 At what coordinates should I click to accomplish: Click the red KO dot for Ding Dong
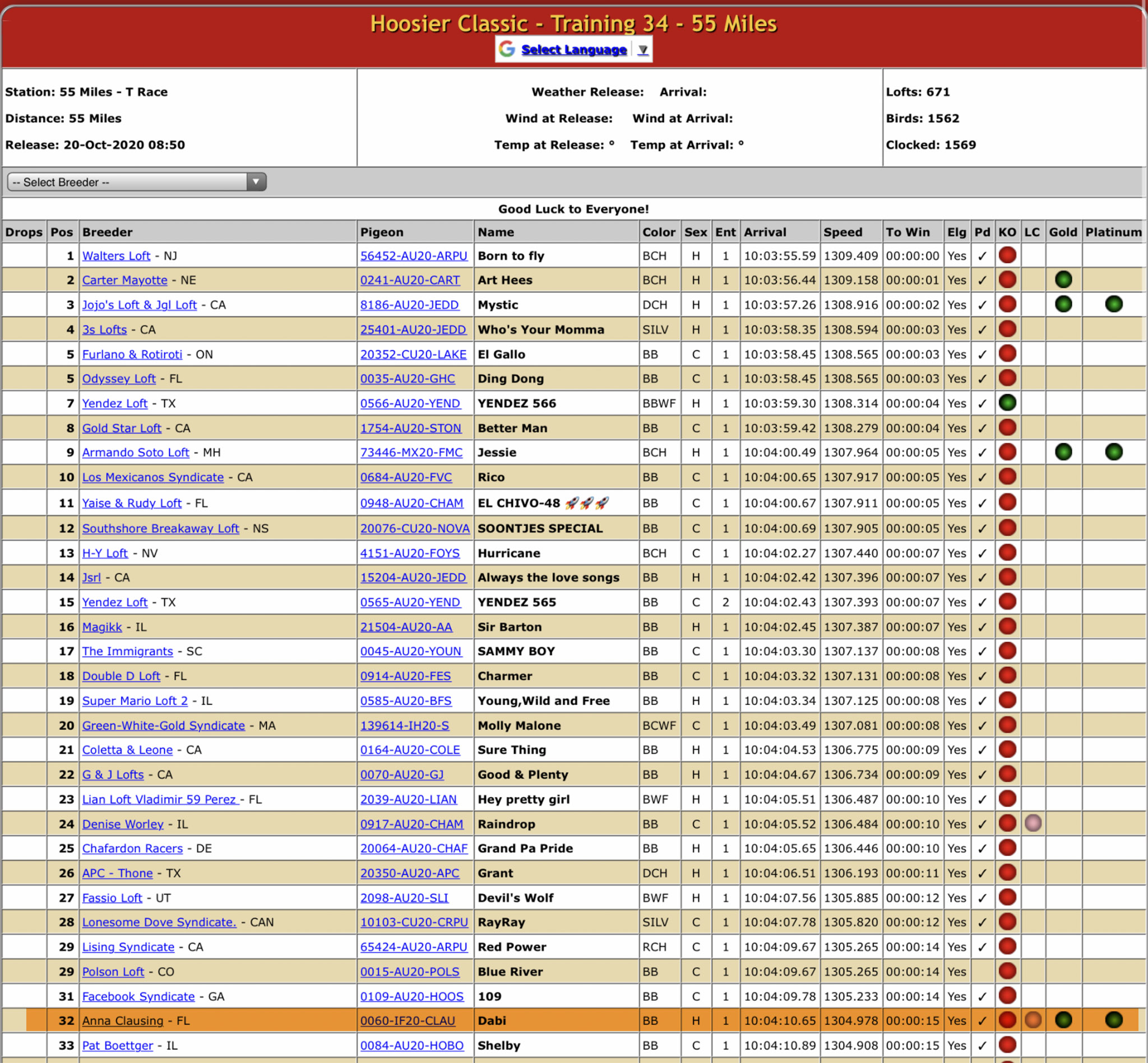pyautogui.click(x=1007, y=378)
